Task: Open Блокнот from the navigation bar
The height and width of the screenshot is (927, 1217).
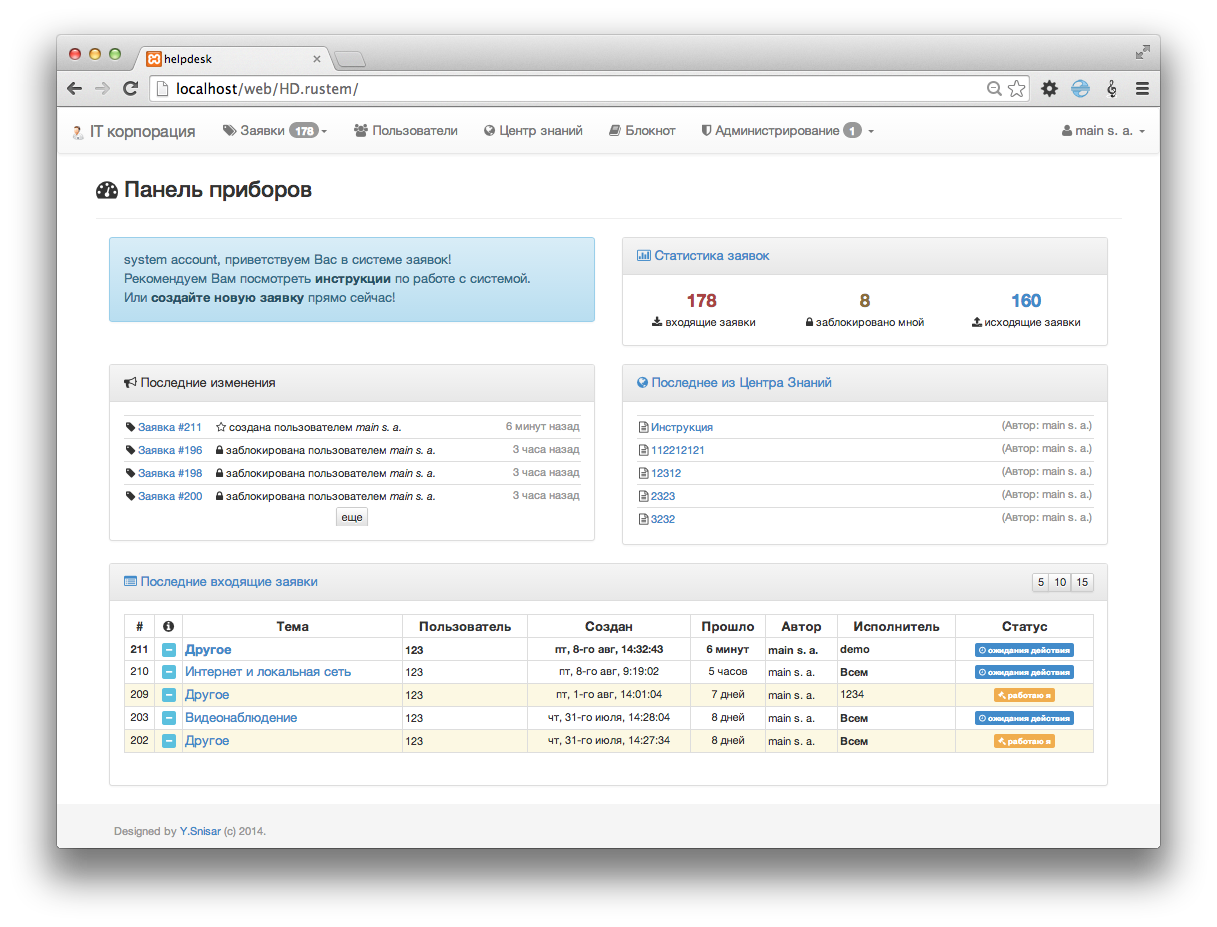Action: tap(642, 131)
